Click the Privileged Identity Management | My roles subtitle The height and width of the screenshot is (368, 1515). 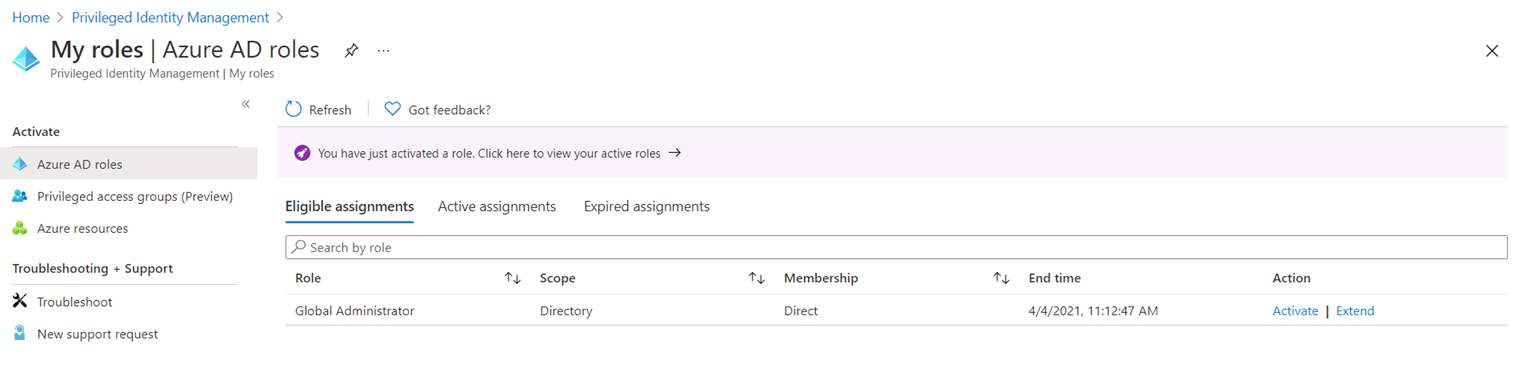click(162, 73)
